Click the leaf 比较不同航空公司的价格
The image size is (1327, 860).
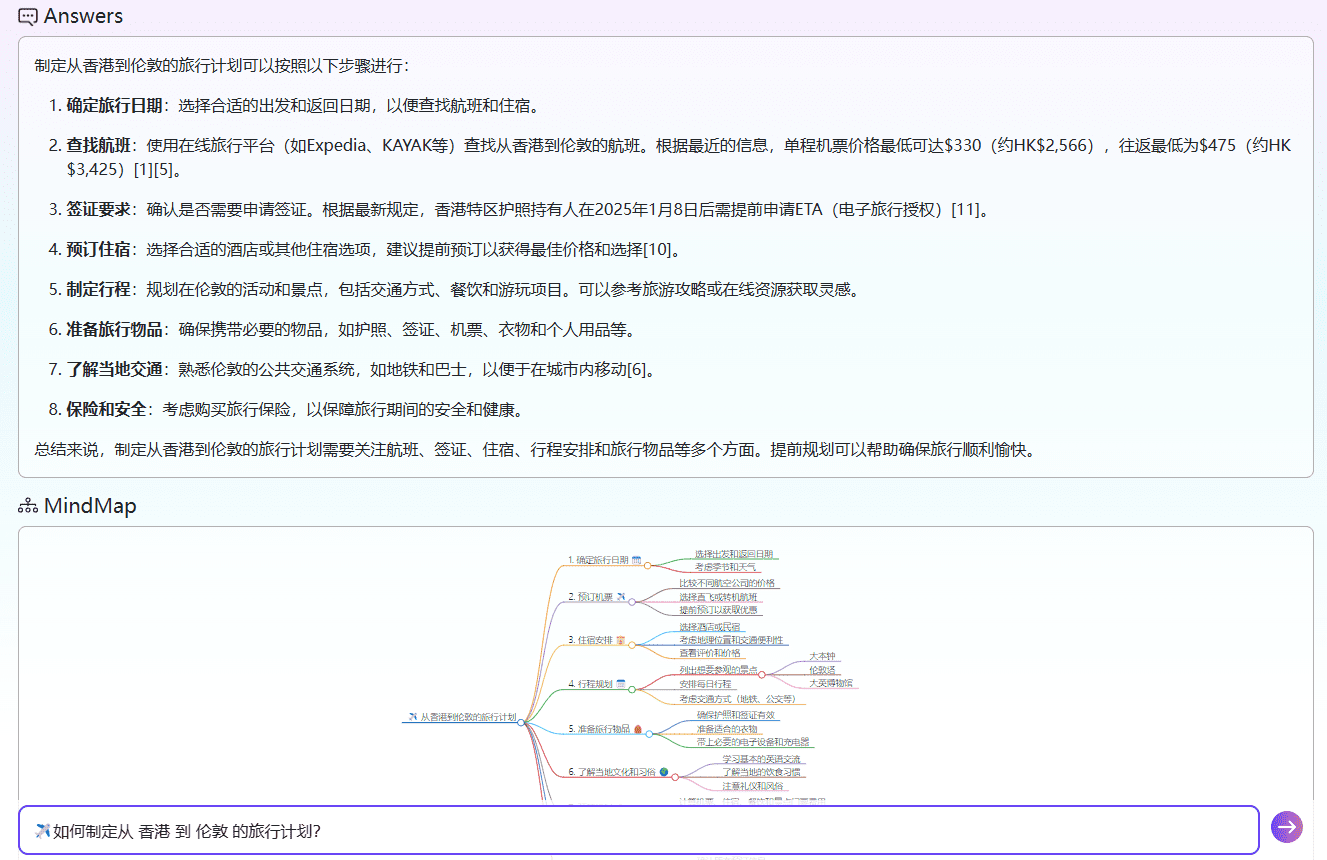(x=727, y=583)
